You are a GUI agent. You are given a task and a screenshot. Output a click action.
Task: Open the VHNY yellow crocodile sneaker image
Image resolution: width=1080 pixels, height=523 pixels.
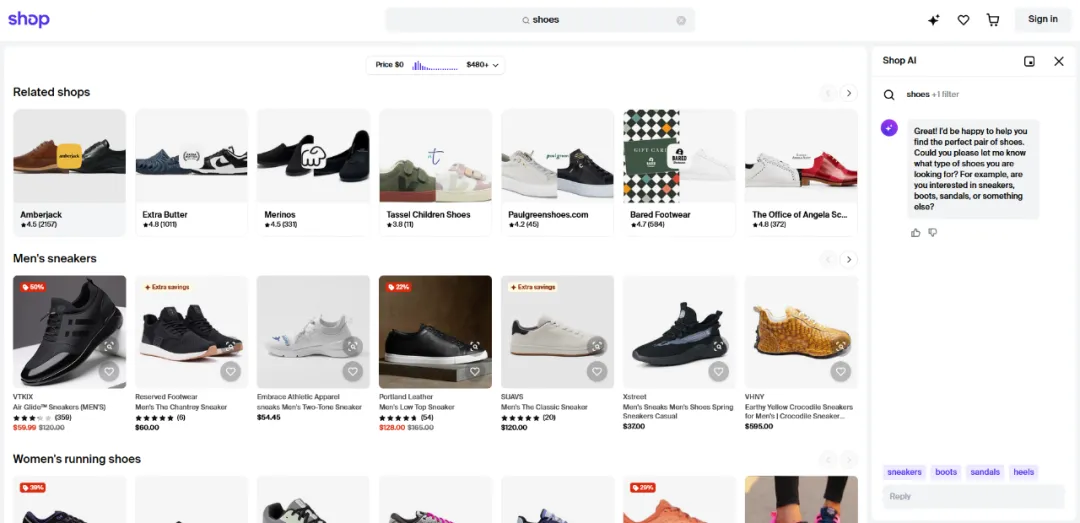click(801, 331)
